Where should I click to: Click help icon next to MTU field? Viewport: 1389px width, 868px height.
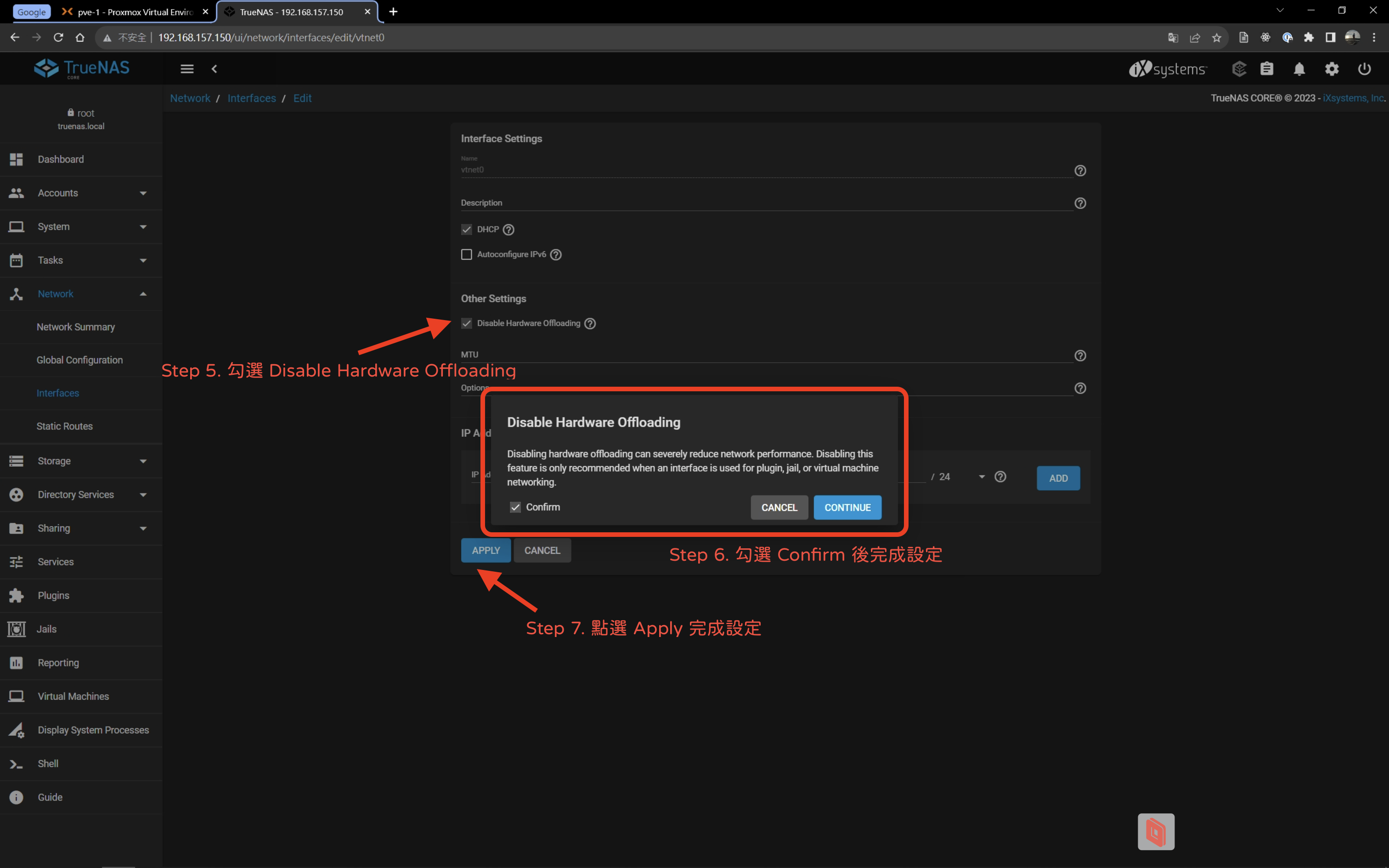1079,356
